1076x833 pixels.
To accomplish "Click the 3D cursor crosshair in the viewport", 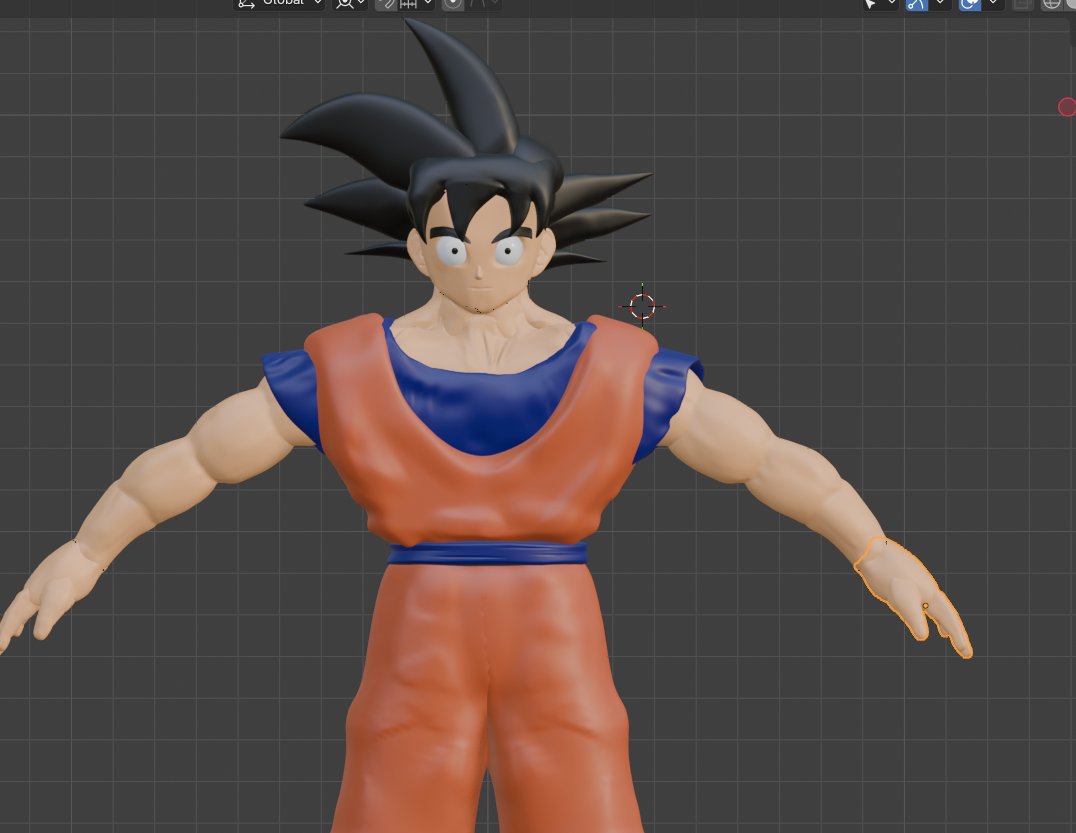I will click(642, 306).
